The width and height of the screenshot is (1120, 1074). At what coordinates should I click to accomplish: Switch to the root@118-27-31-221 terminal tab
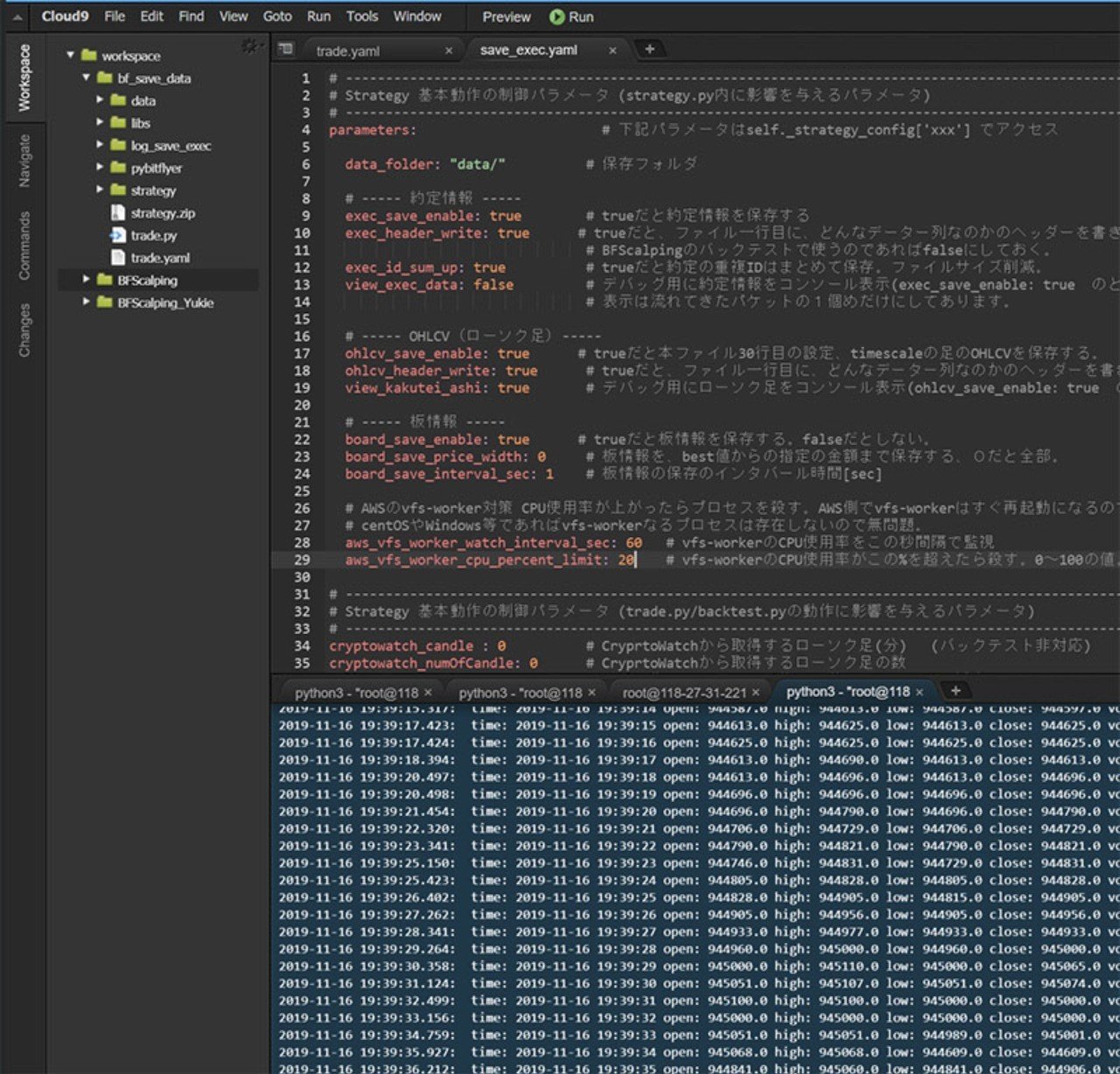[x=684, y=692]
